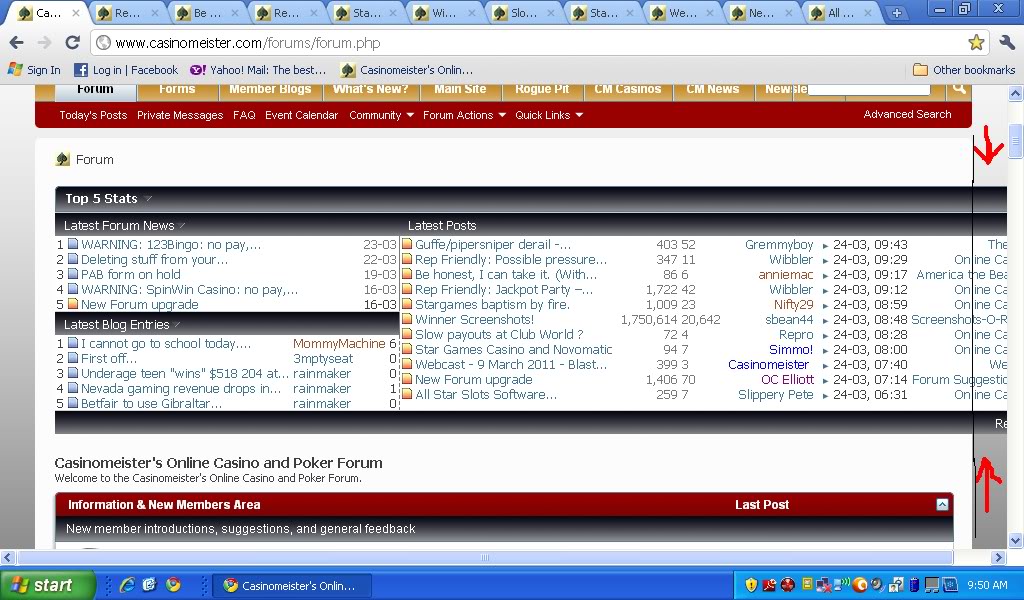Image resolution: width=1024 pixels, height=600 pixels.
Task: Select the Casinomeister's Onlin... taskbar button
Action: coord(292,586)
